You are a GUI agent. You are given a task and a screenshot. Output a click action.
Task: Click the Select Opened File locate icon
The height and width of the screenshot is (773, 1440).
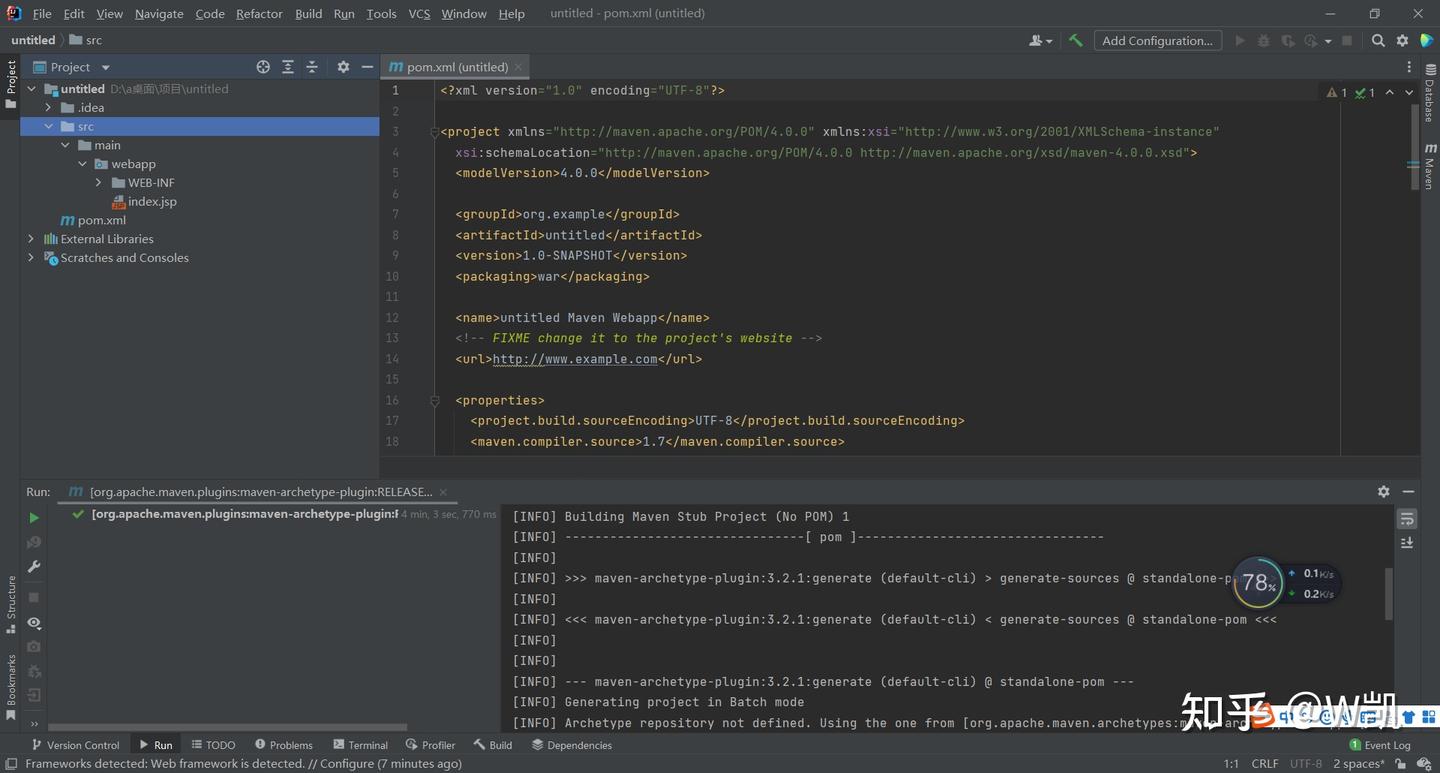pyautogui.click(x=263, y=67)
